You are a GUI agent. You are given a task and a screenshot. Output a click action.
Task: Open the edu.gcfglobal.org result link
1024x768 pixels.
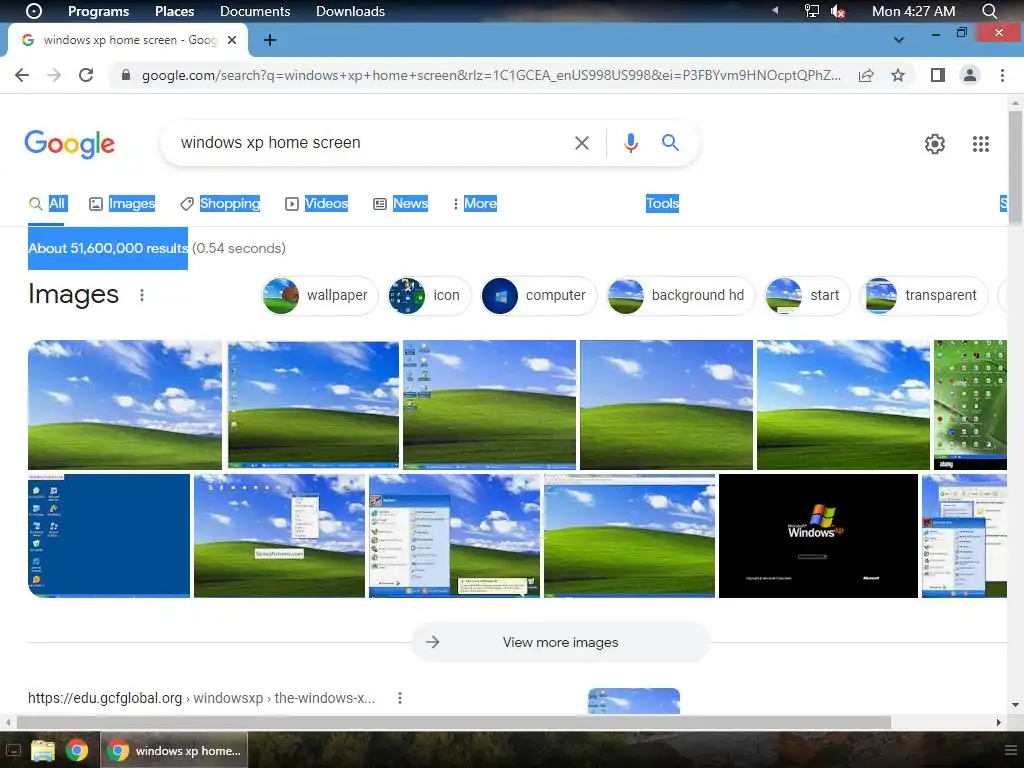201,698
